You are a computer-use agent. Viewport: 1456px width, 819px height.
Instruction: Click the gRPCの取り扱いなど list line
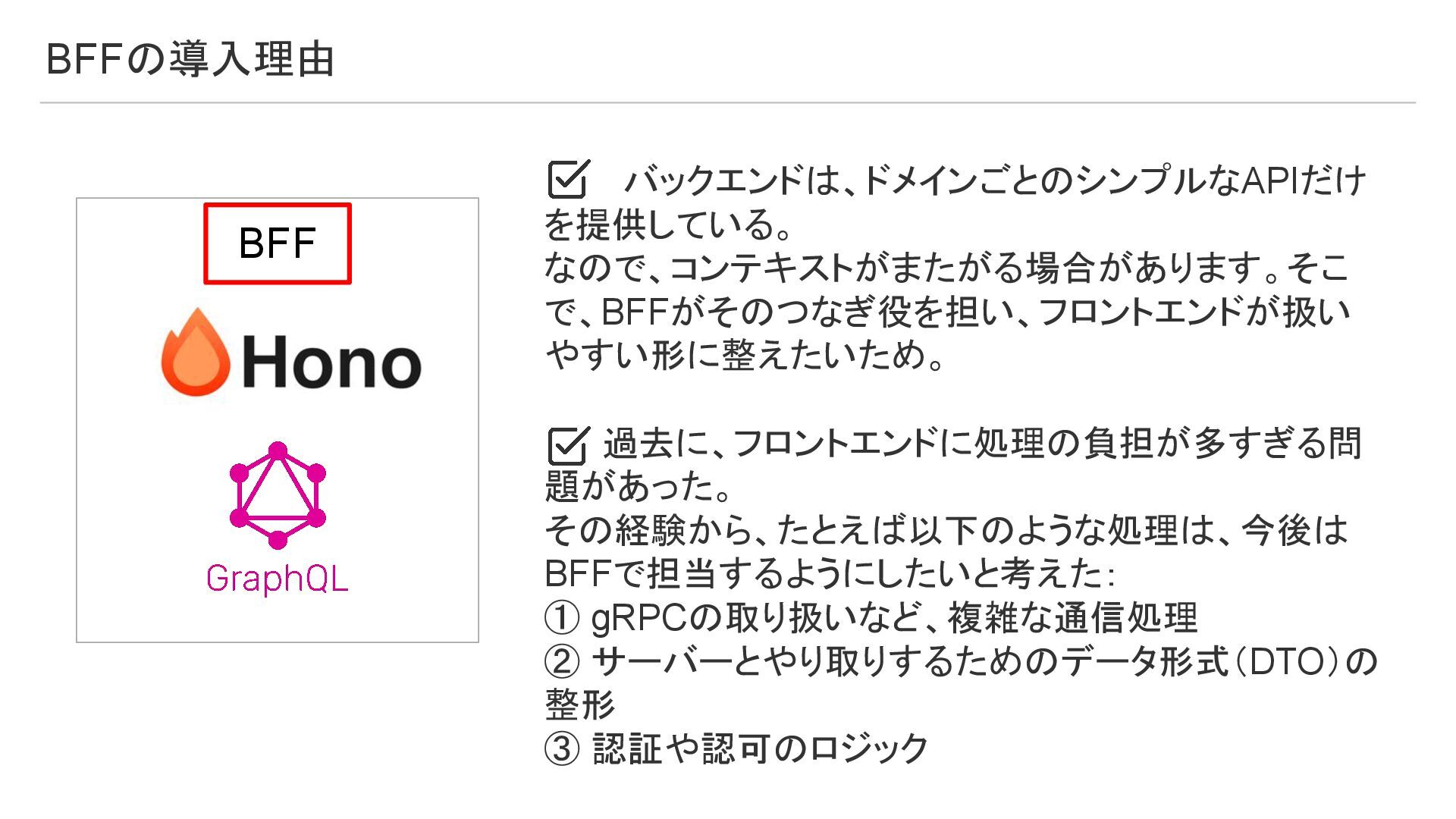871,618
